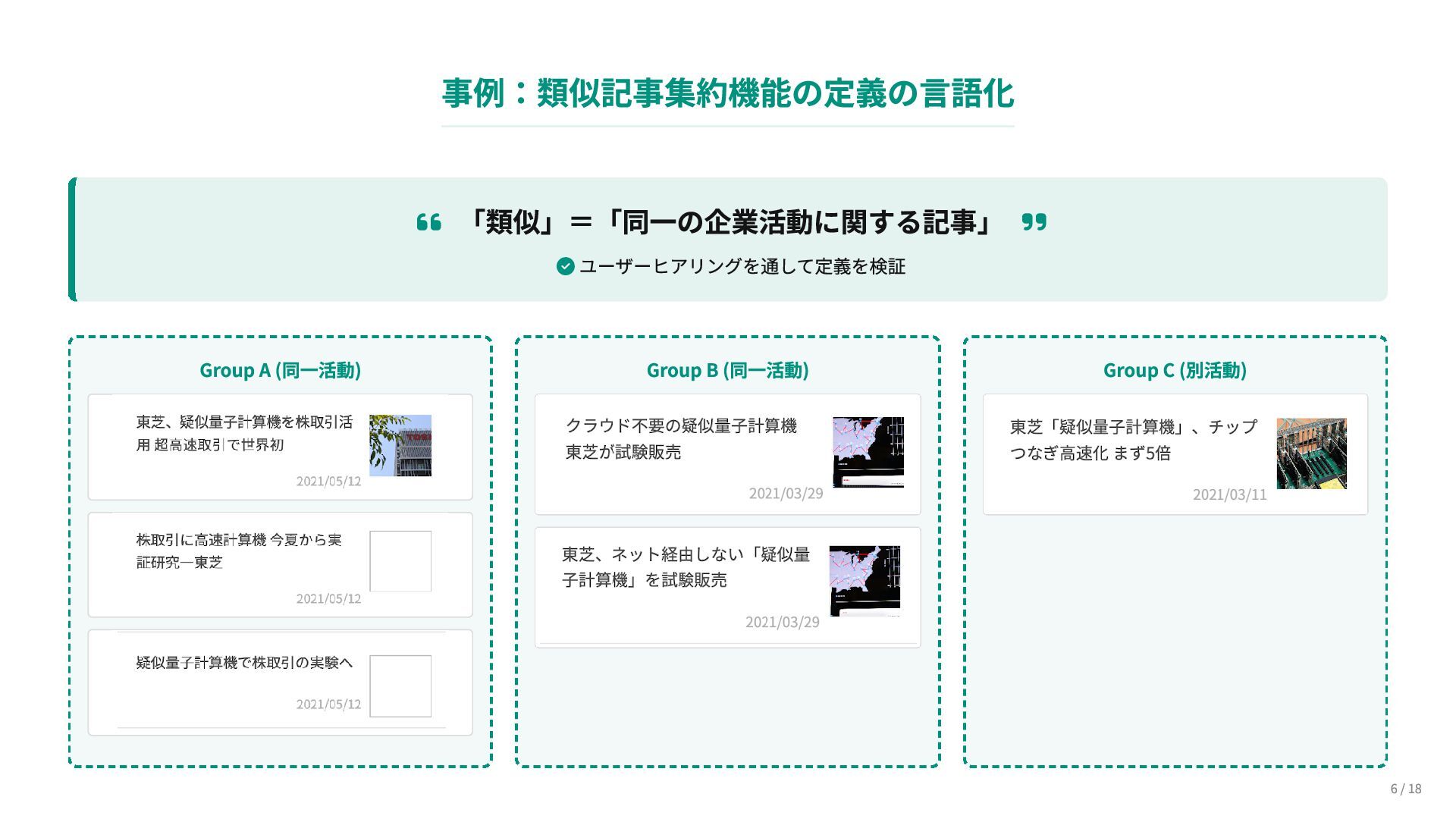Click map thumbnail in ネット経由しない article card
This screenshot has width=1456, height=819.
[864, 580]
